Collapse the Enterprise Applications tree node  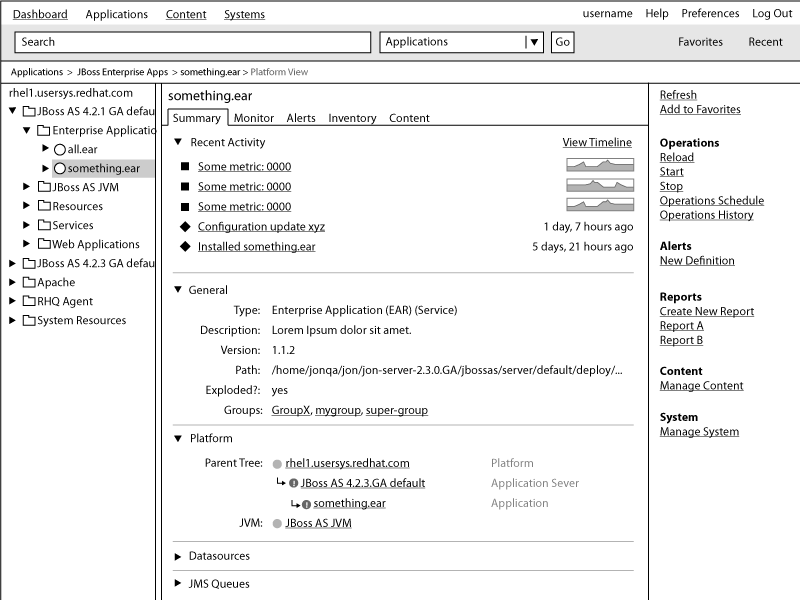click(27, 130)
